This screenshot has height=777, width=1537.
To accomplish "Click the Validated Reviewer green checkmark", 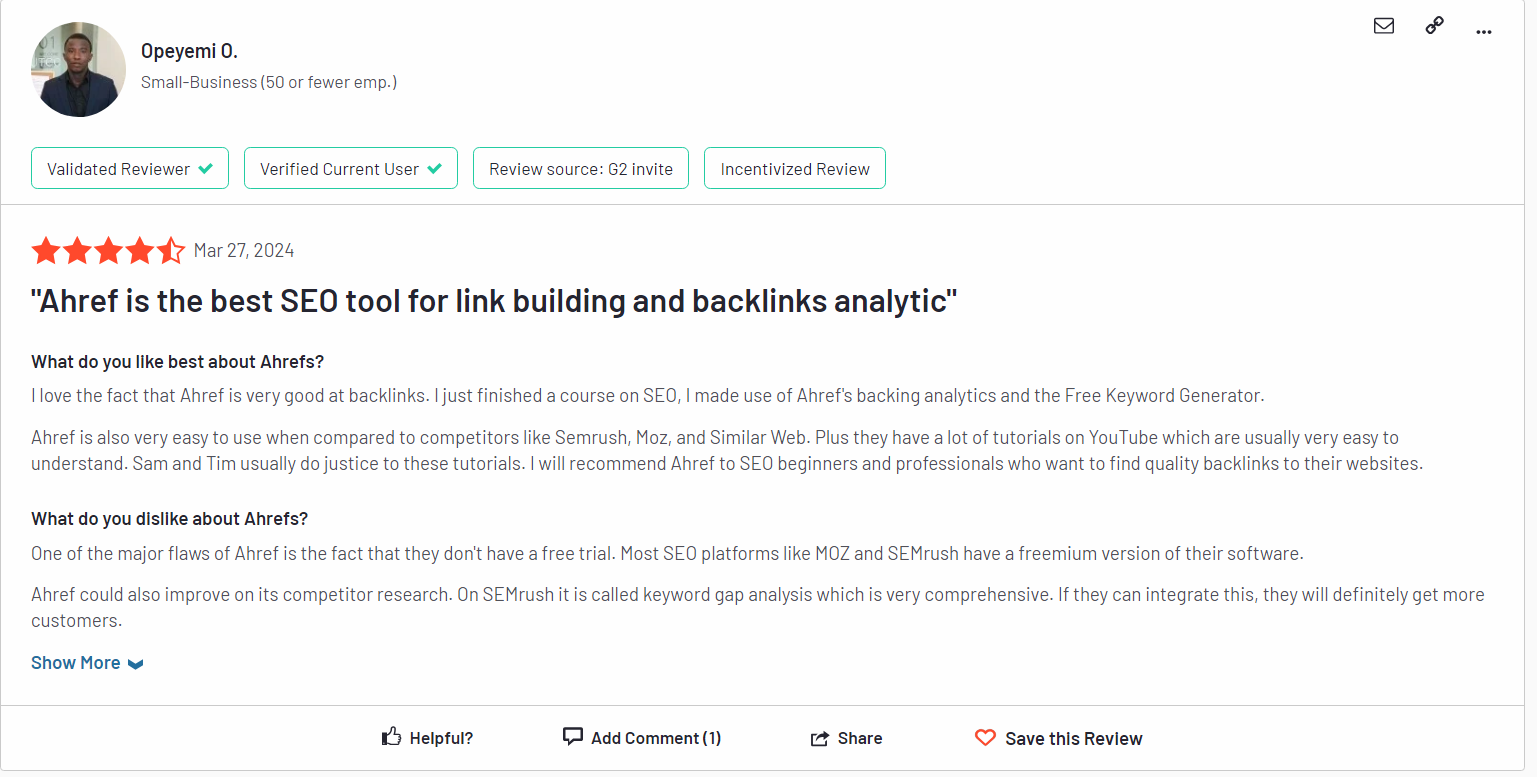I will [x=205, y=169].
